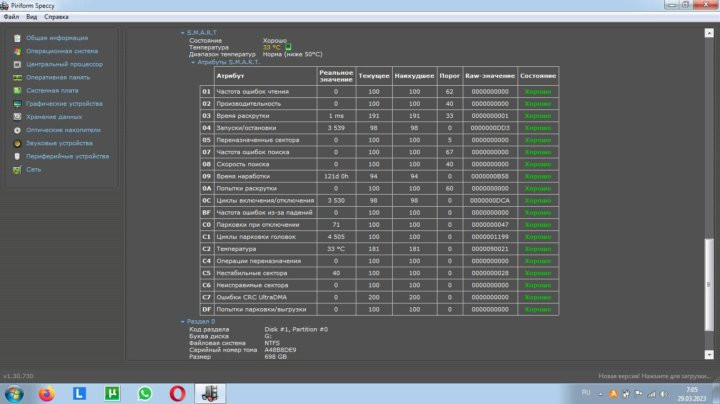Select the Запуски/остановки attribute row

pos(379,128)
